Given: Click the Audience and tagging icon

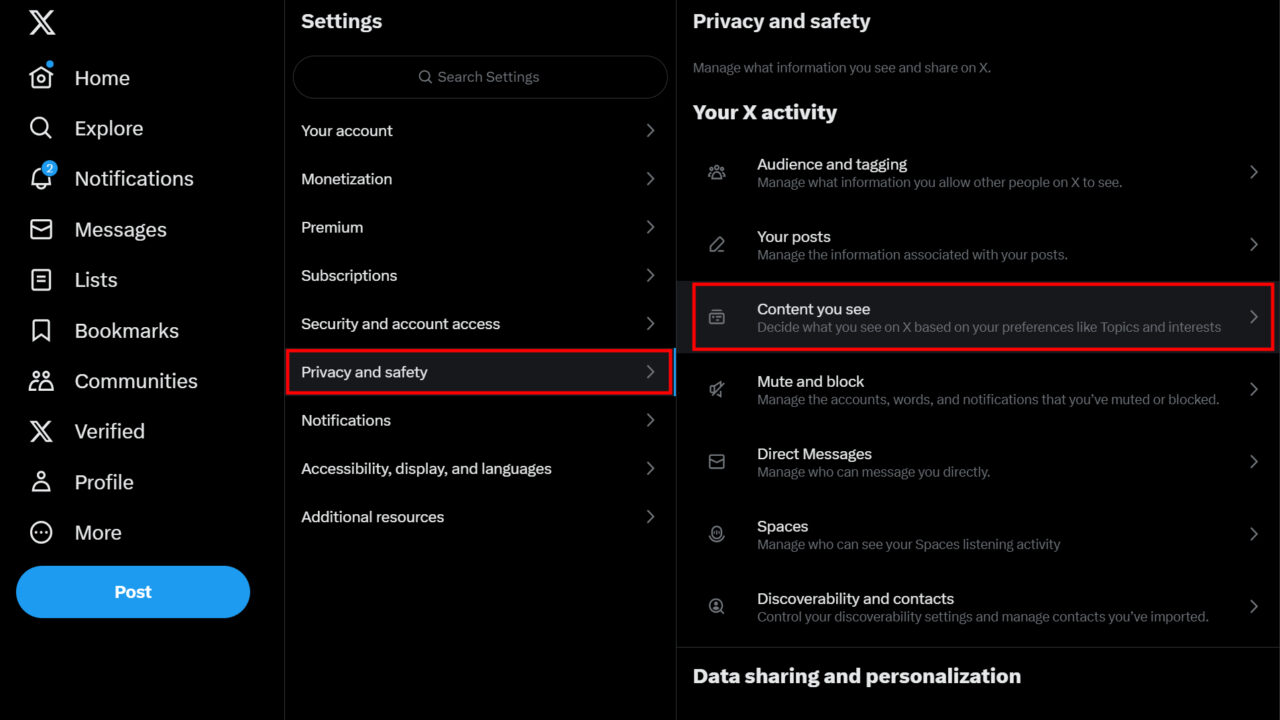Looking at the screenshot, I should pyautogui.click(x=717, y=172).
